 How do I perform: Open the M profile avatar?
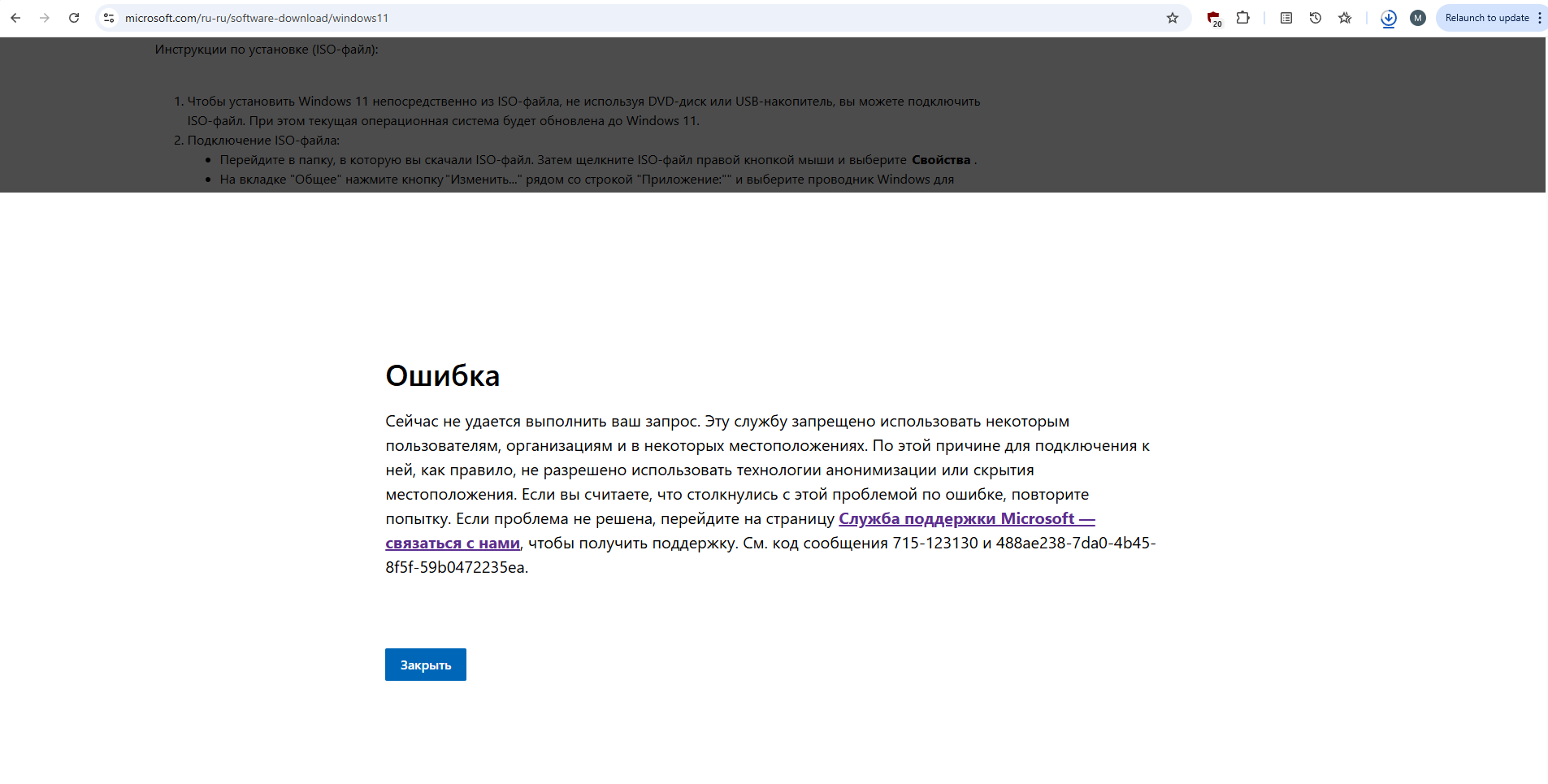point(1418,18)
